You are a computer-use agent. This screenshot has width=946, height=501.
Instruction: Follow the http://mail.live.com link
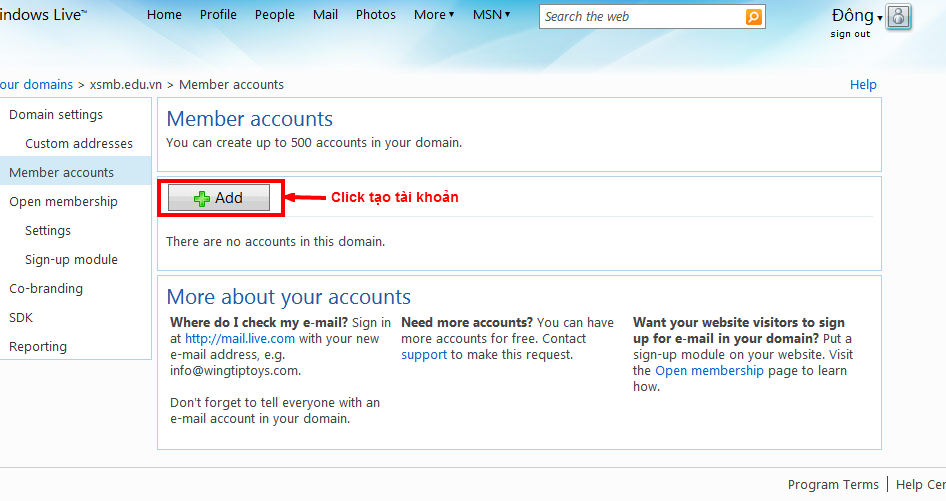tap(240, 339)
